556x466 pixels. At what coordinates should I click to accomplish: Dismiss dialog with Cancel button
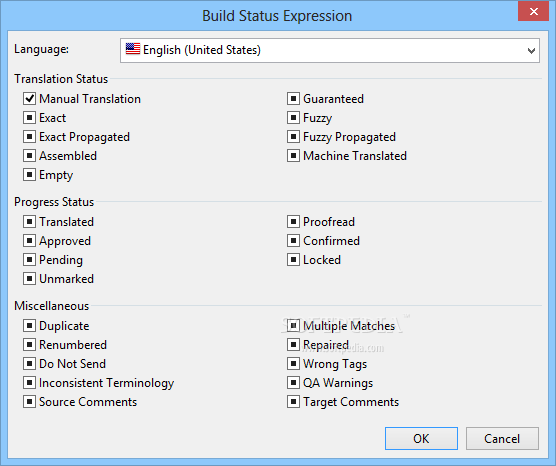502,438
